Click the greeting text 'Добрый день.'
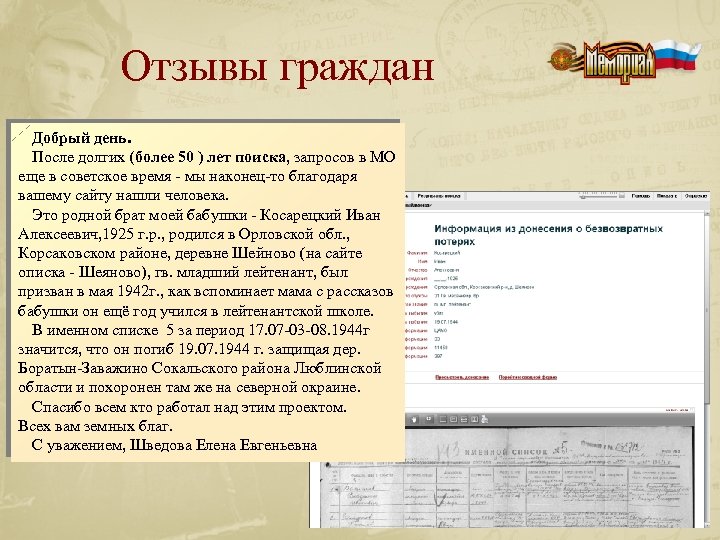720x540 pixels. pos(82,138)
